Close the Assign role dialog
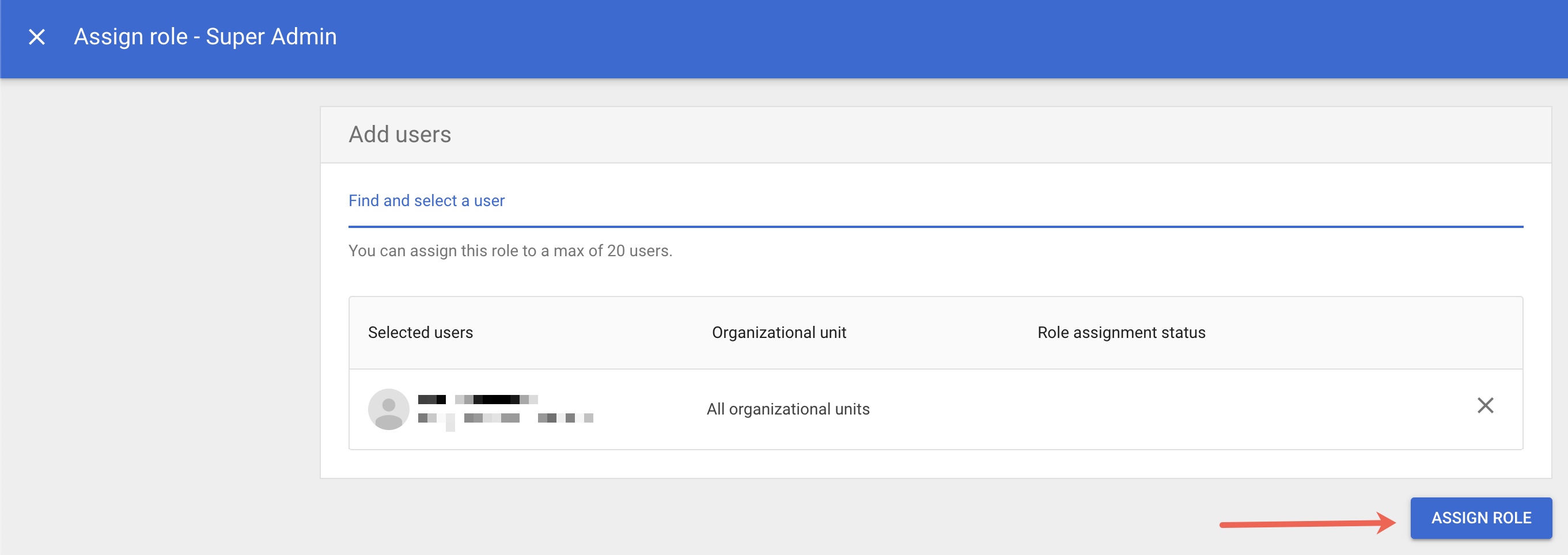The width and height of the screenshot is (1568, 555). click(36, 37)
